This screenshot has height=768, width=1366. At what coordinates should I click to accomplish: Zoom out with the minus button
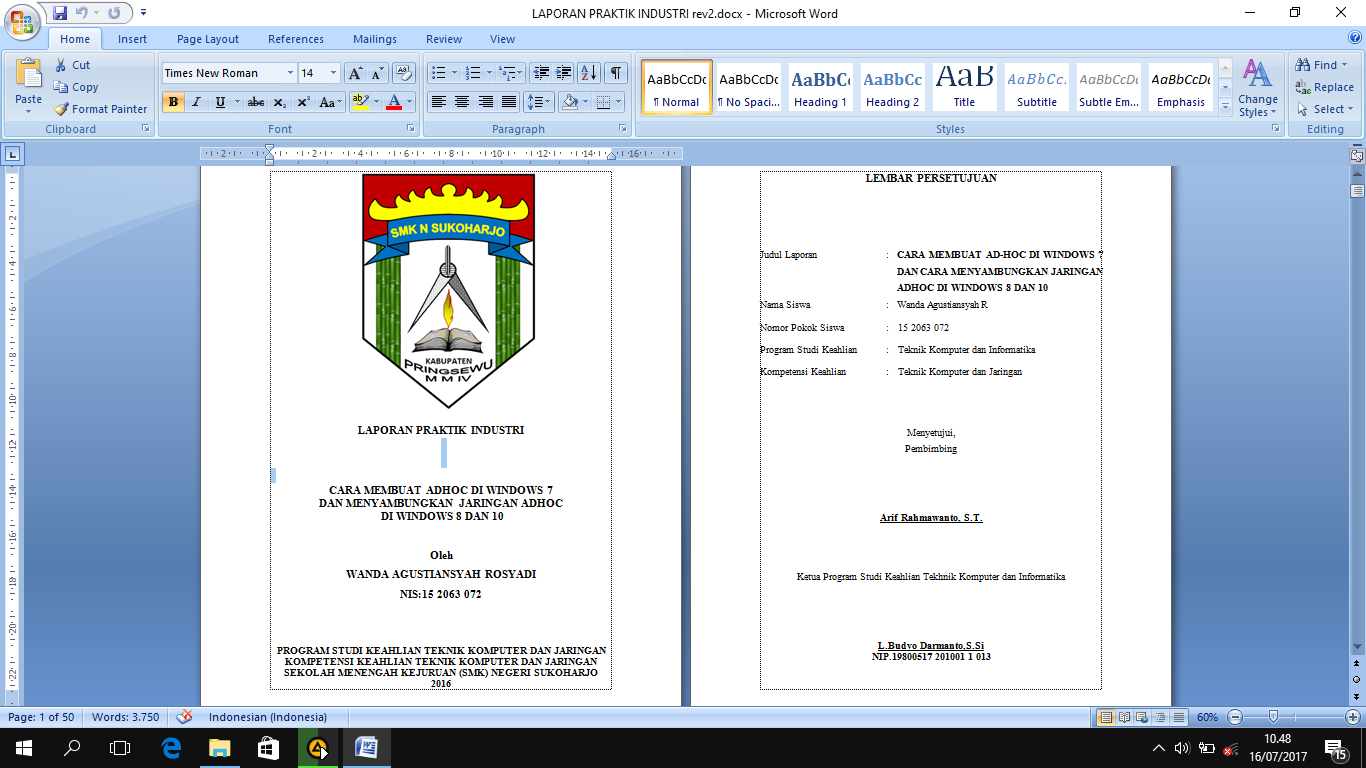(x=1235, y=717)
